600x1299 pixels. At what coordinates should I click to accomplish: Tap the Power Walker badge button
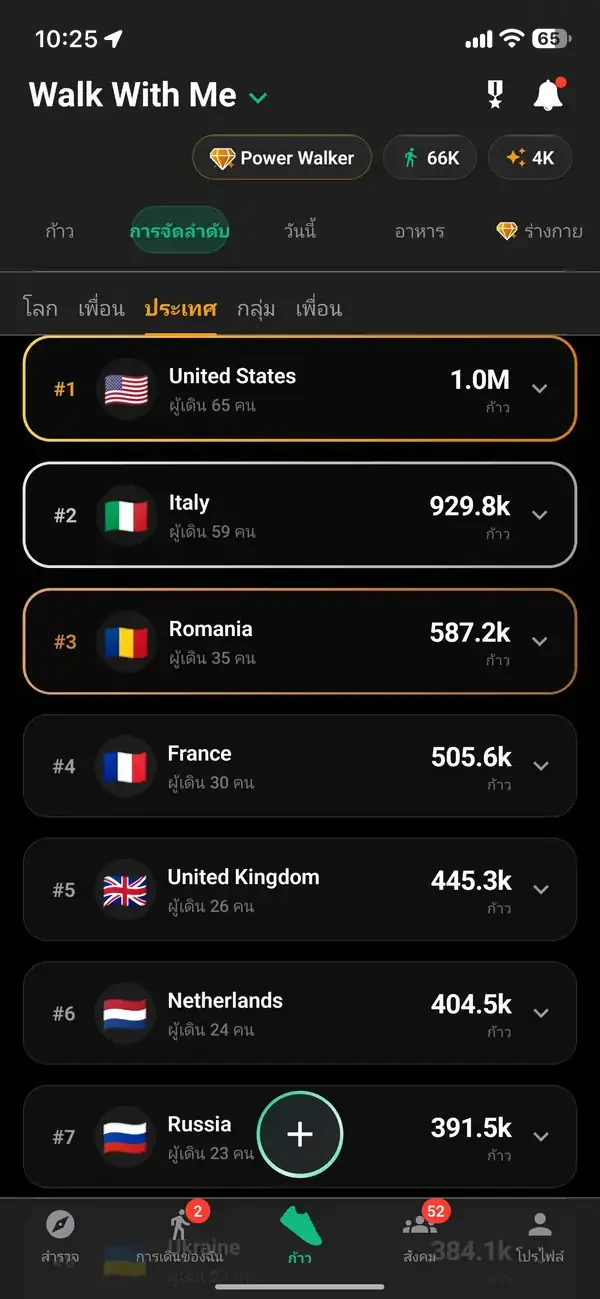pyautogui.click(x=282, y=158)
